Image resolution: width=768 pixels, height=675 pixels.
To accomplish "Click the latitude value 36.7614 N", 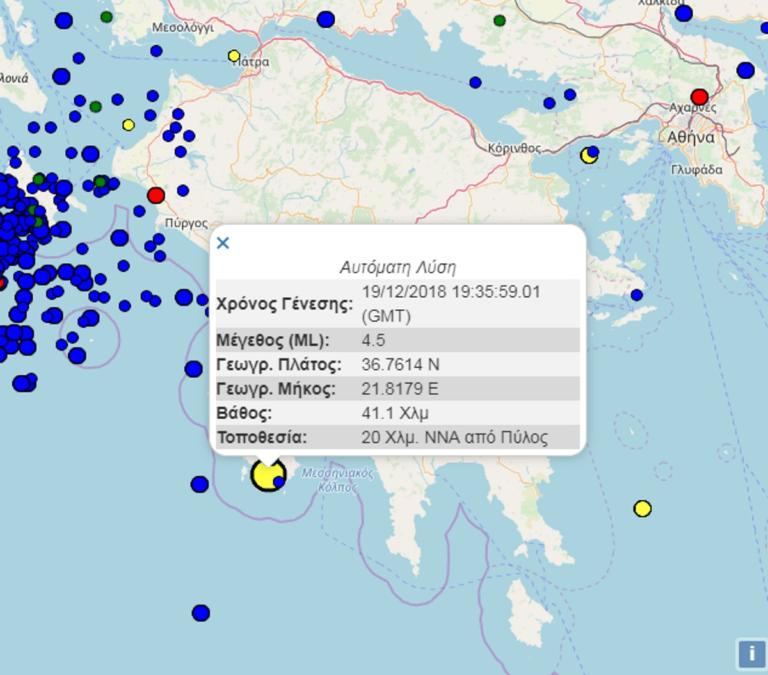I will pyautogui.click(x=401, y=365).
